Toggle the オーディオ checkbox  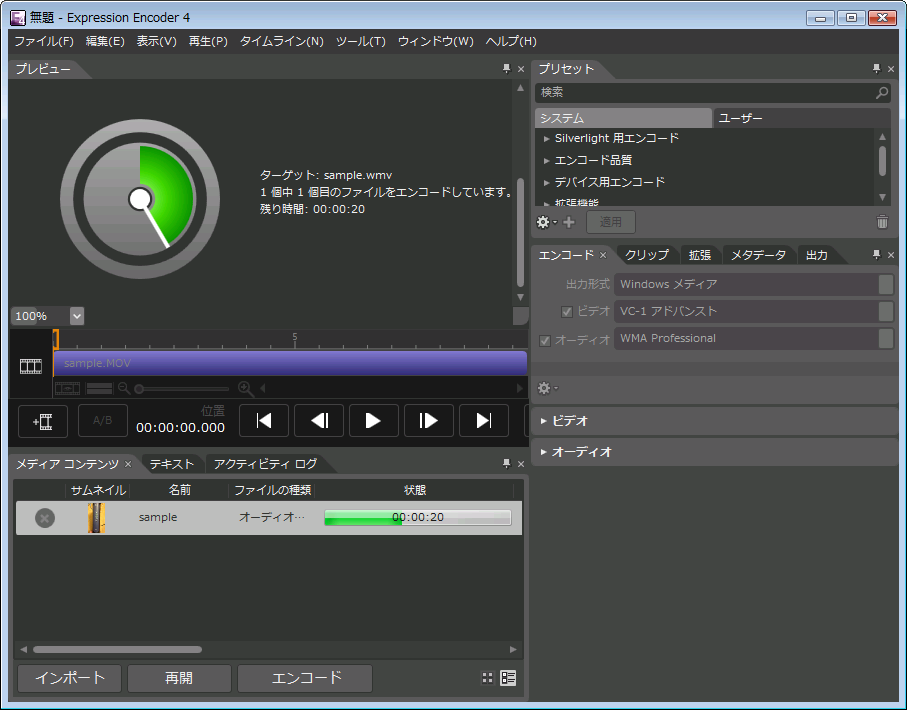coord(545,340)
